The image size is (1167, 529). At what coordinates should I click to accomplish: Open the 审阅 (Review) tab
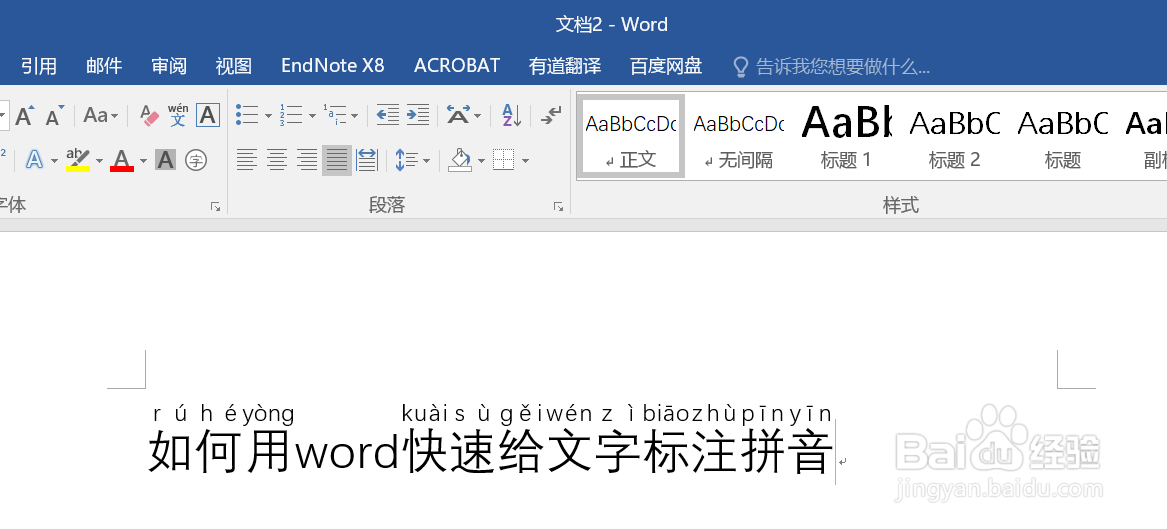tap(169, 66)
